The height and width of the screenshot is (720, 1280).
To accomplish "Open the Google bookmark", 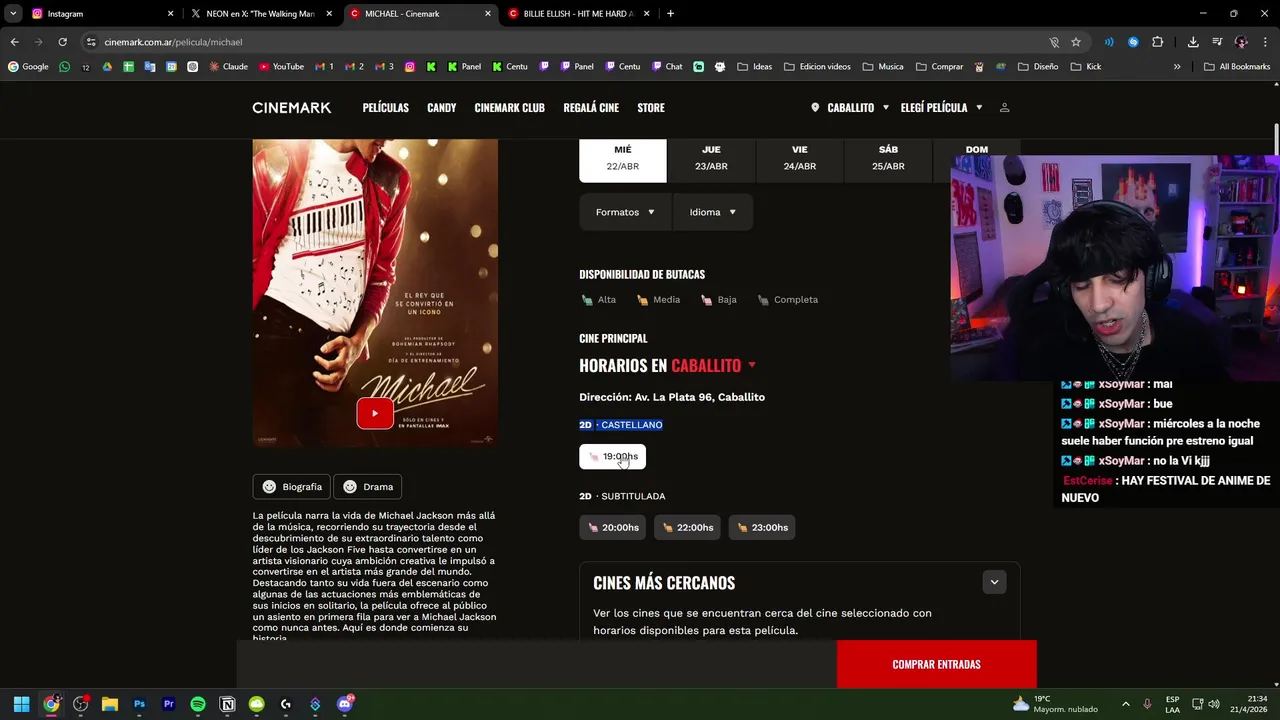I will [x=28, y=67].
